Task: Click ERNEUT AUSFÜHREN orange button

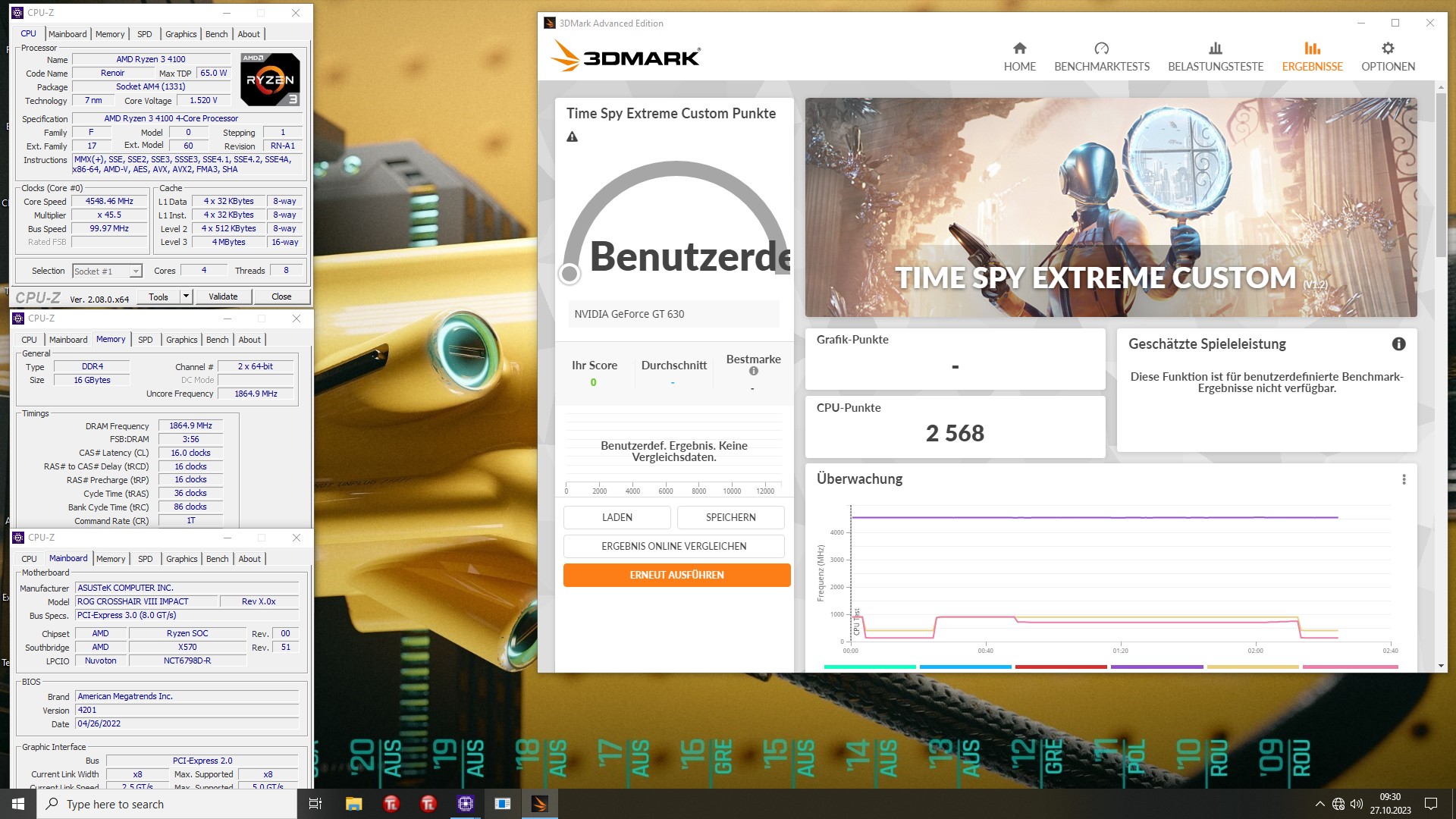Action: coord(676,575)
